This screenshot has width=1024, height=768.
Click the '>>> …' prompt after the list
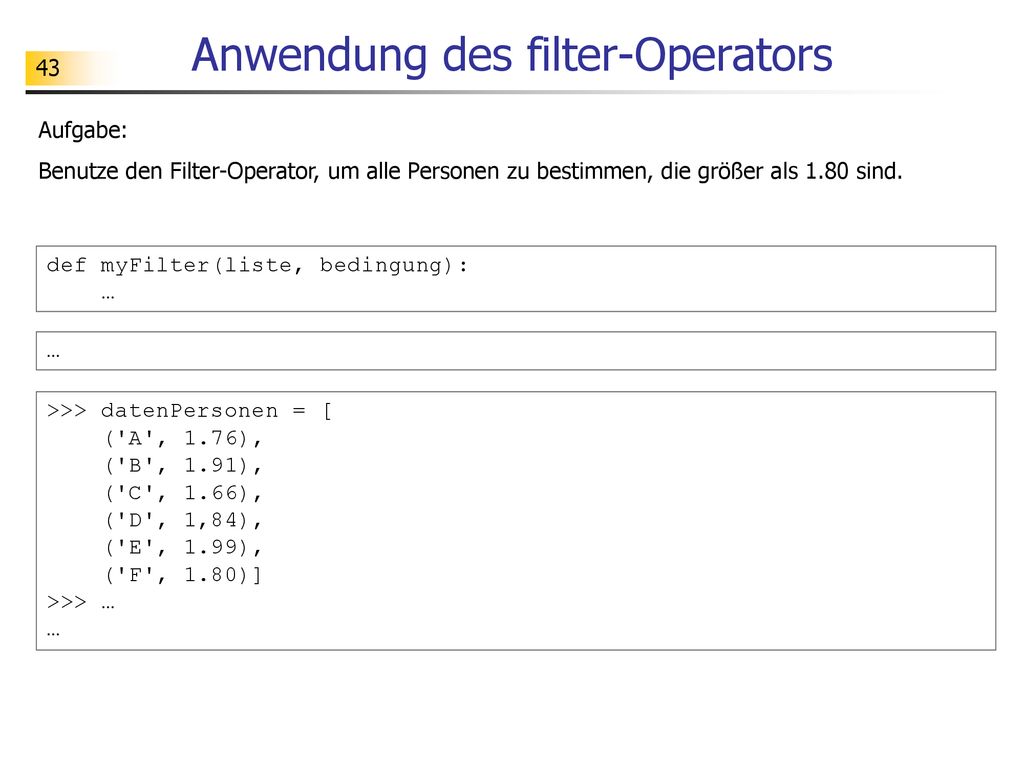pos(81,602)
